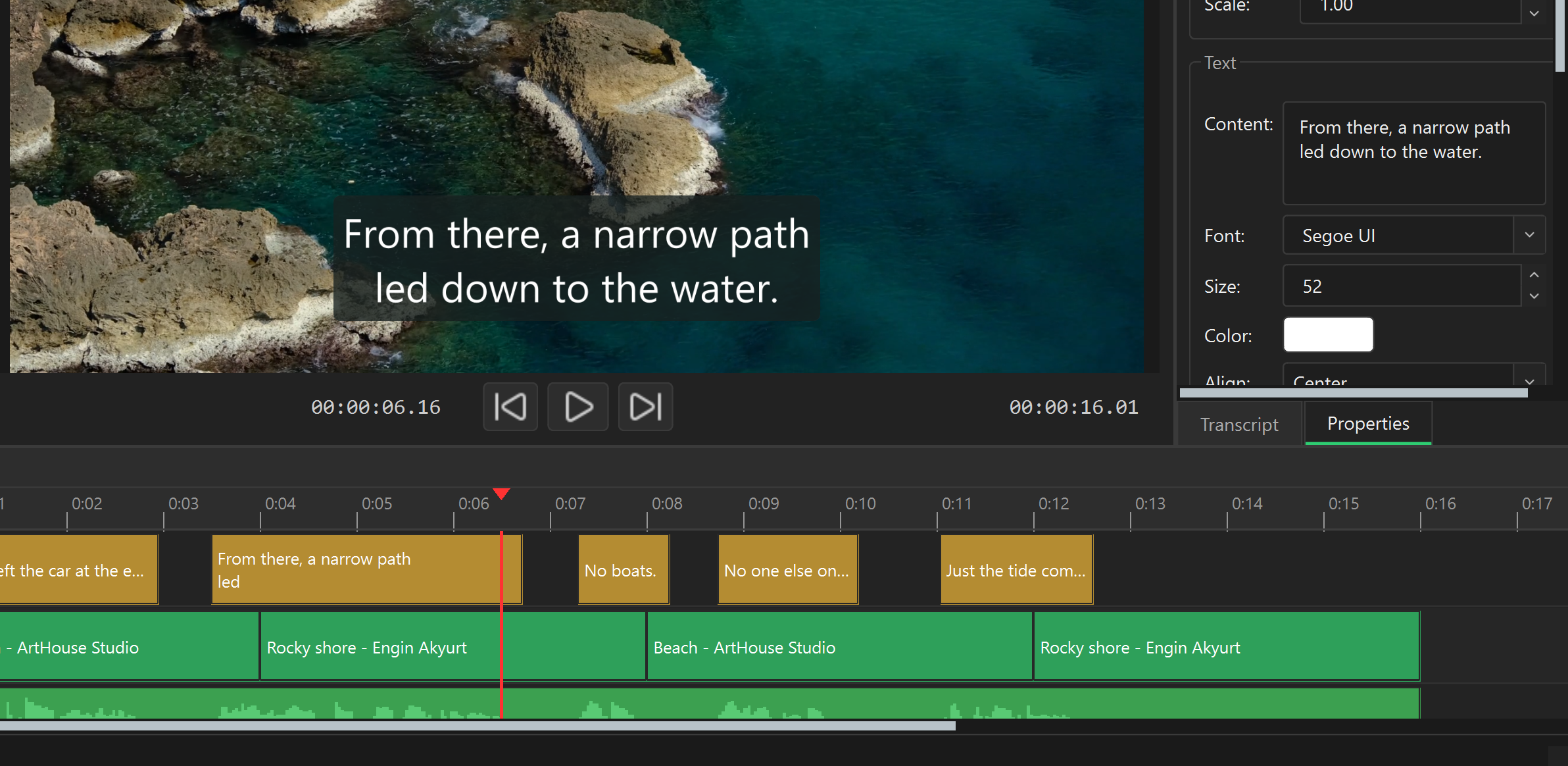The image size is (1568, 766).
Task: Select the 'ft the car at the e...' subtitle clip
Action: tap(79, 570)
